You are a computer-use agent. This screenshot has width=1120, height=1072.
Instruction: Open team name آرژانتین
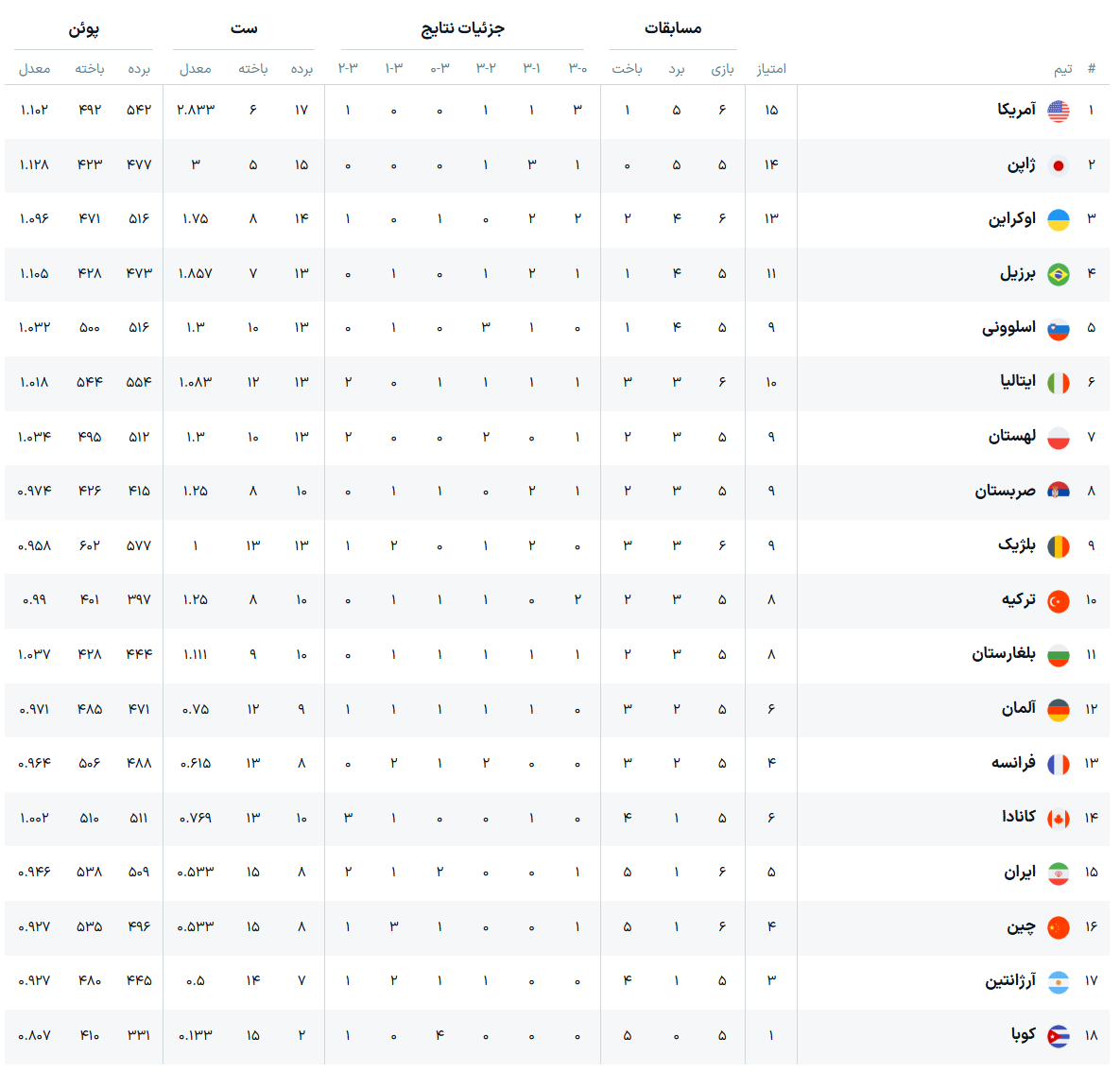(x=1010, y=980)
